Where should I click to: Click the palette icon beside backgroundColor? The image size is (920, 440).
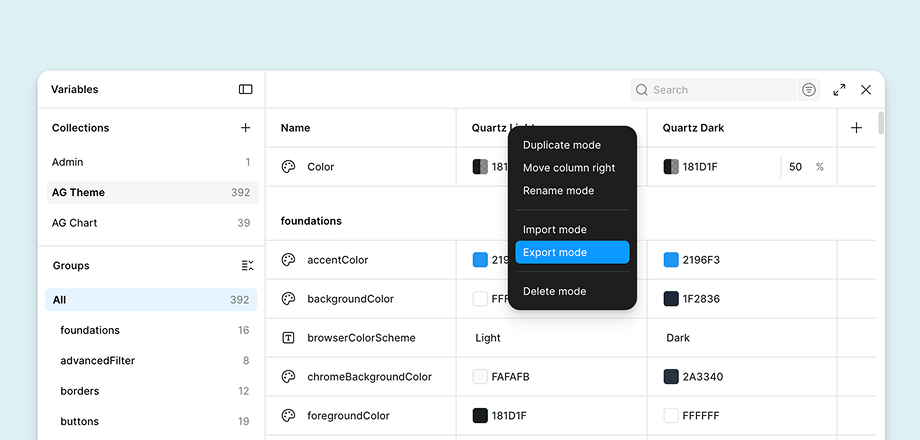(288, 299)
